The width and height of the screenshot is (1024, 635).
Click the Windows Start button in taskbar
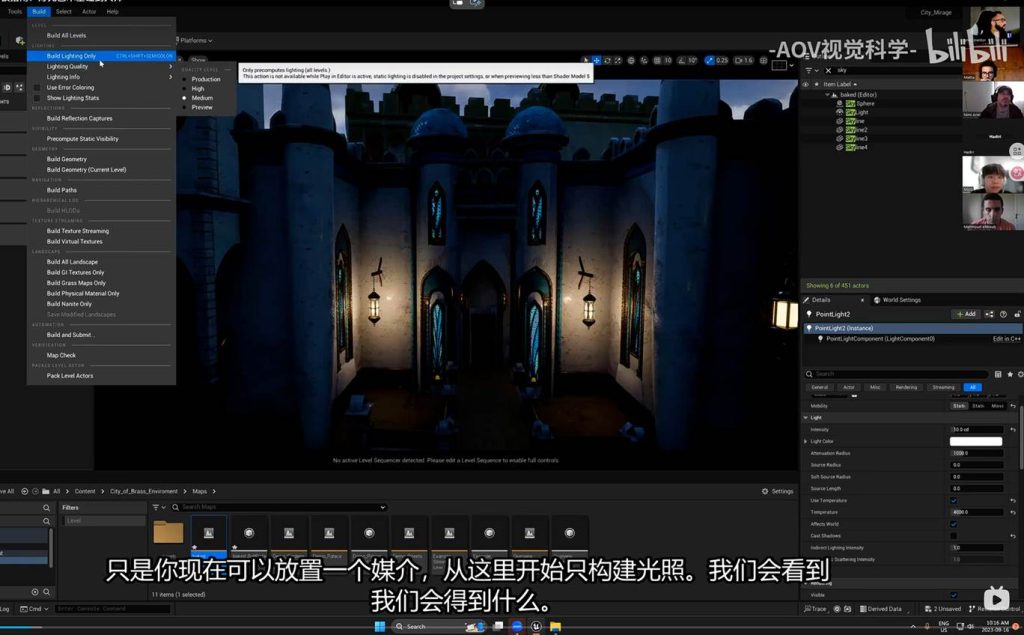pos(379,626)
